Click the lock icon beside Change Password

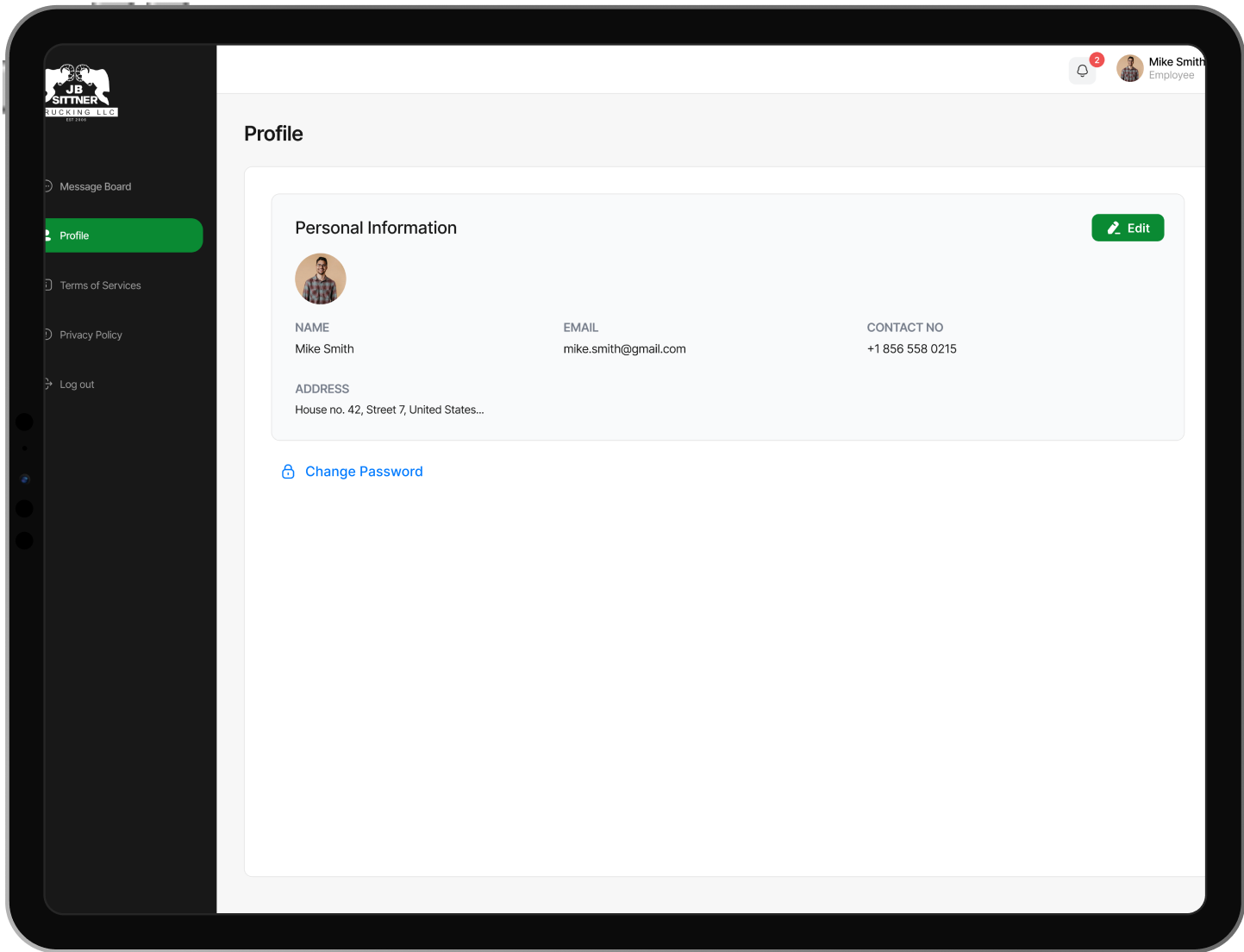(x=288, y=472)
